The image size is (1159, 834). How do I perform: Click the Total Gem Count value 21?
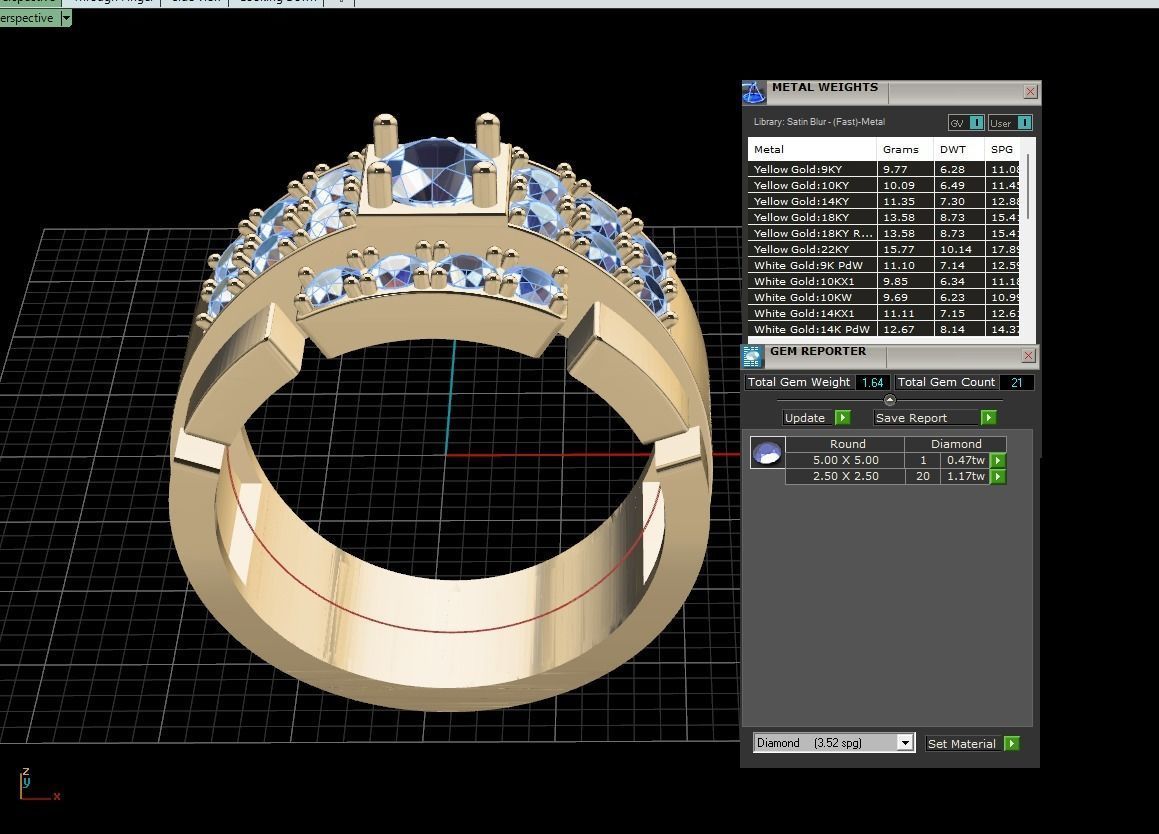[x=1016, y=382]
